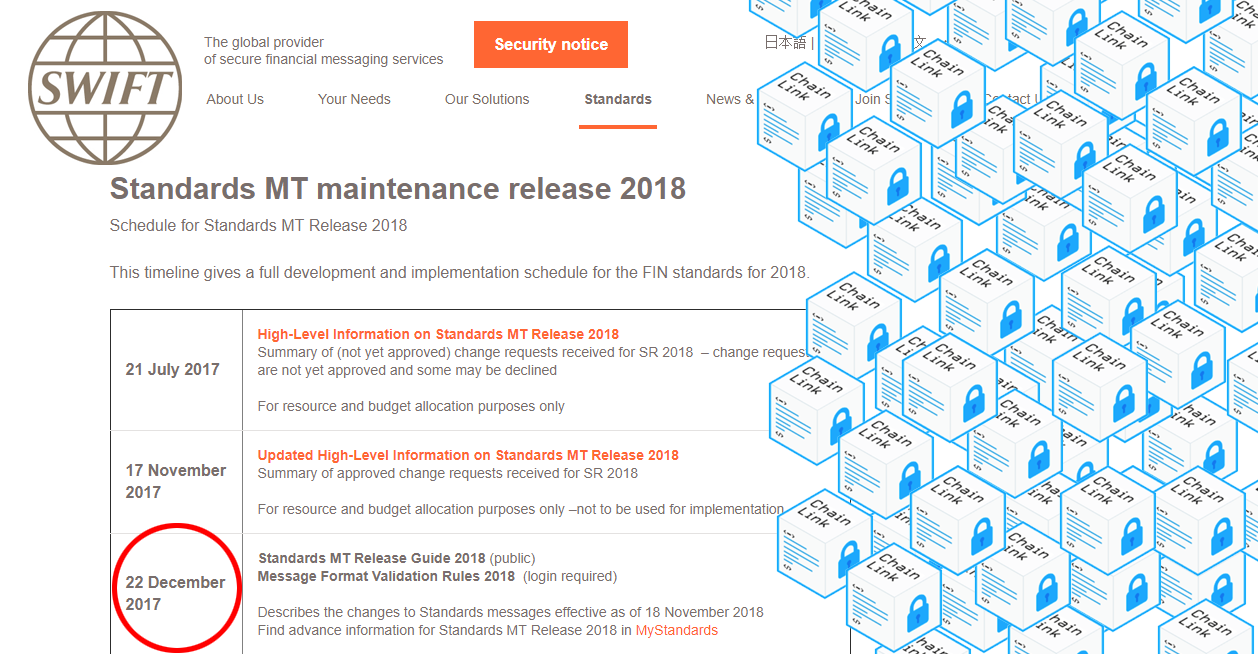Select the 22 December 2017 date cell
Screen dimensions: 1258x654
pos(176,593)
